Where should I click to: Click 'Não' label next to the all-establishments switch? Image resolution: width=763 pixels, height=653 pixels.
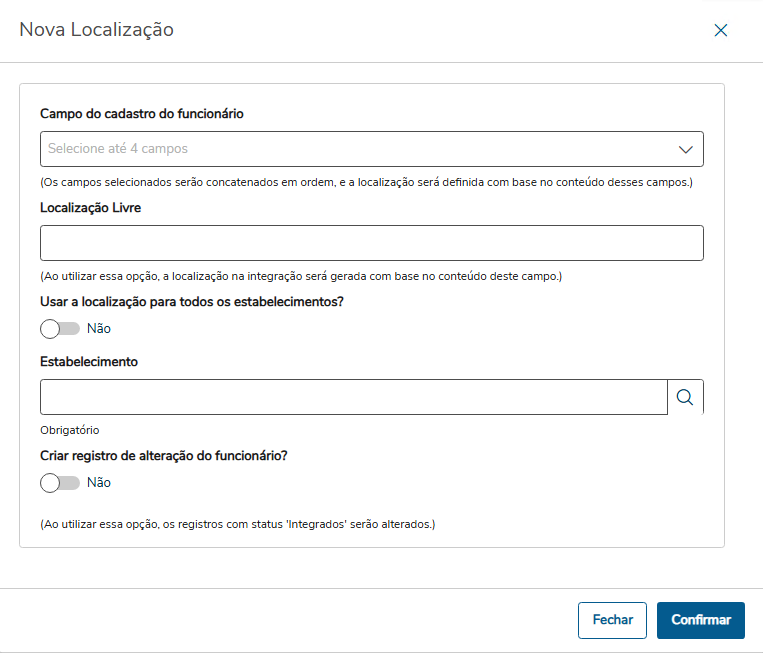pyautogui.click(x=99, y=328)
